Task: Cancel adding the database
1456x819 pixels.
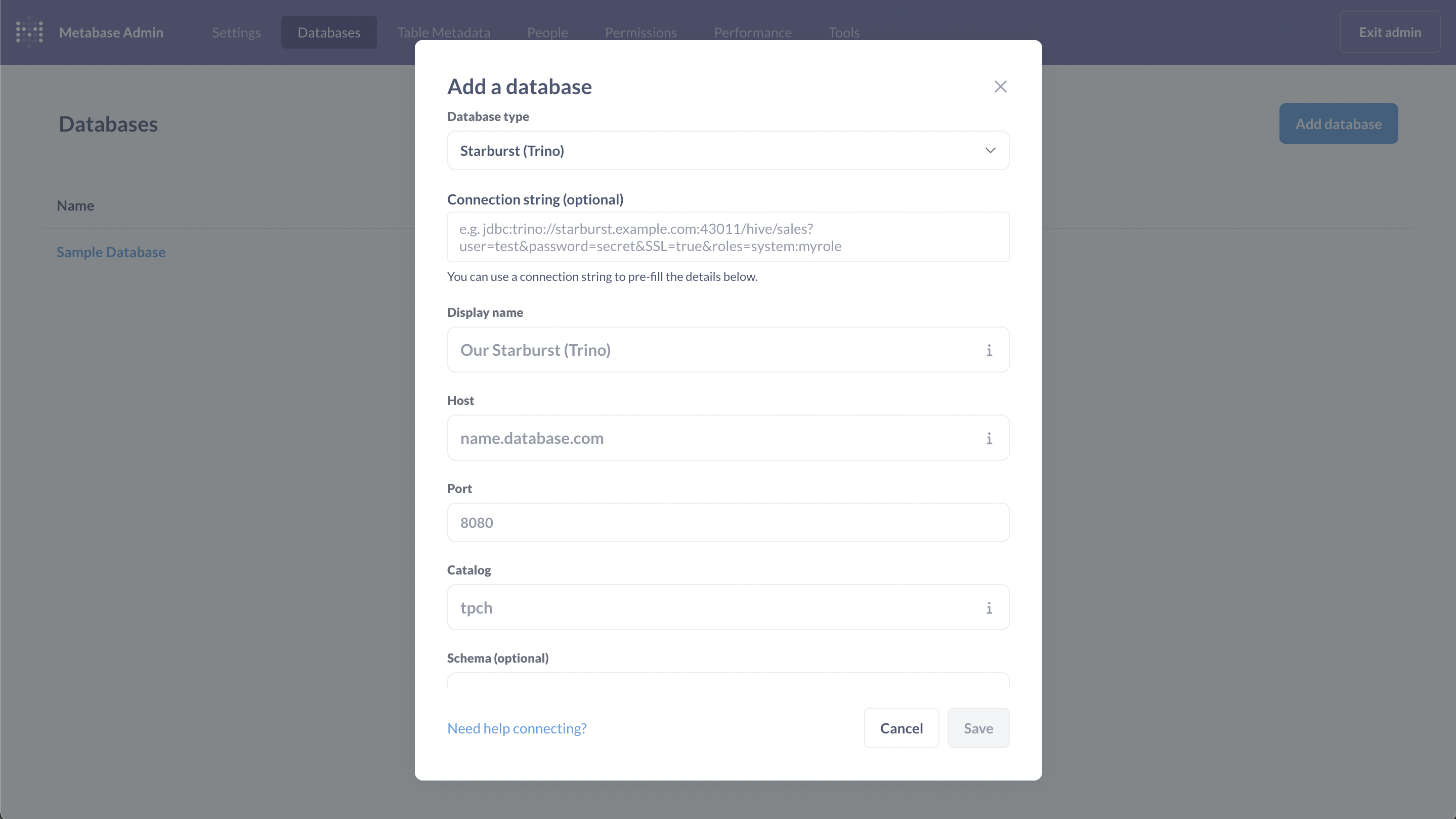Action: point(901,728)
